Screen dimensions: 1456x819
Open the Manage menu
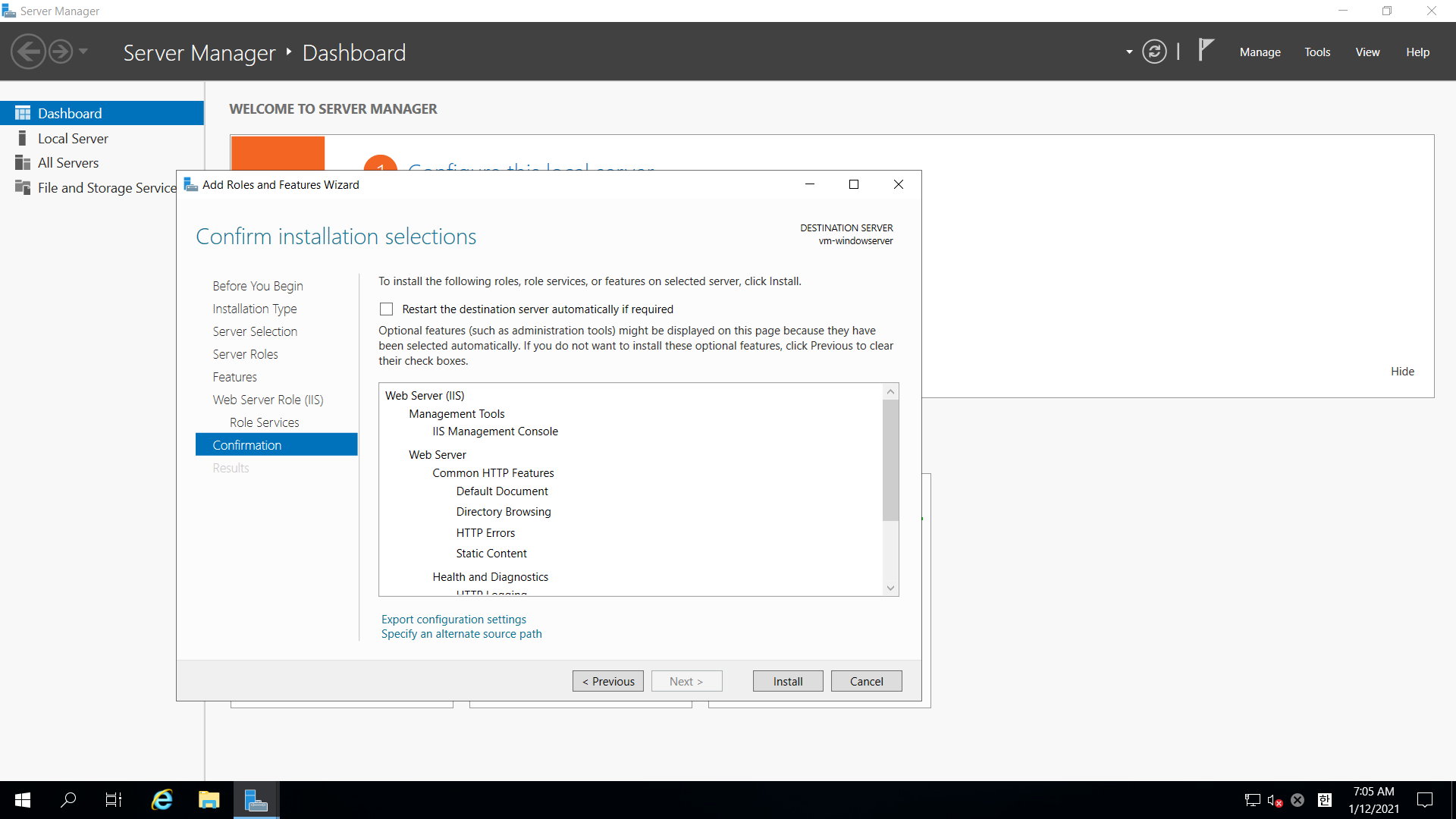[1260, 52]
